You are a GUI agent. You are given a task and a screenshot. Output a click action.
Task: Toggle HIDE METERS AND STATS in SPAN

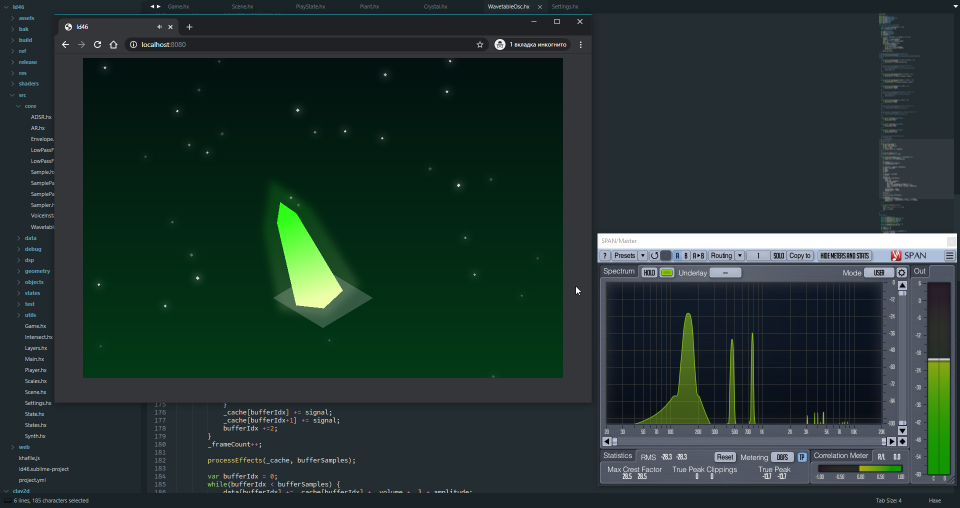(x=845, y=256)
